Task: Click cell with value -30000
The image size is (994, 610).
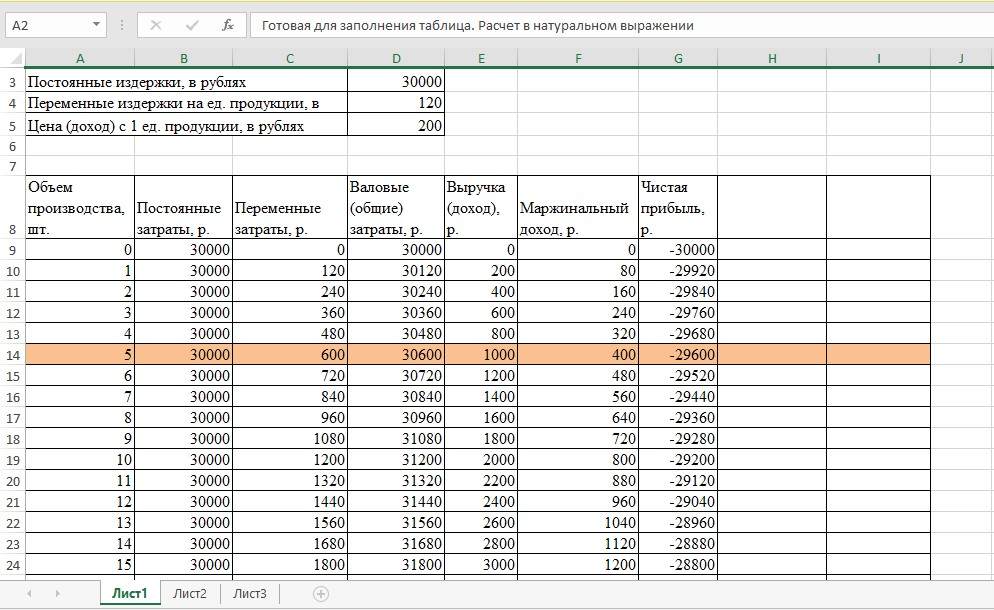Action: (678, 249)
